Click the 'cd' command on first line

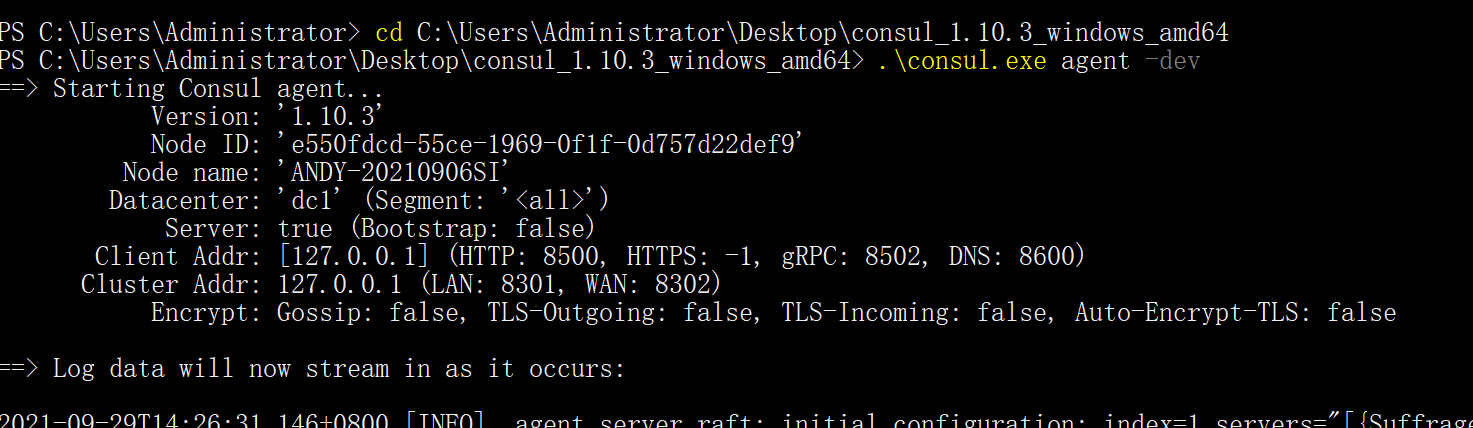[389, 33]
